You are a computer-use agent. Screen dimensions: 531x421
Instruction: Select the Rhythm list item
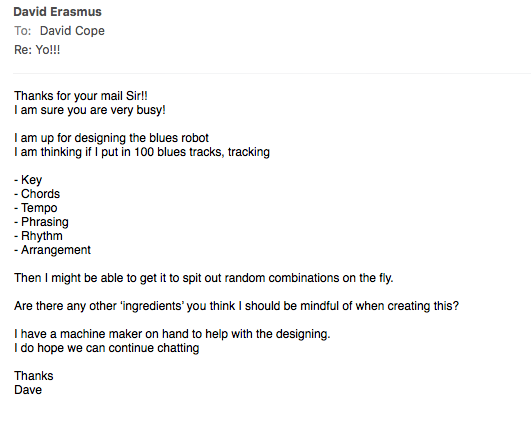(38, 236)
